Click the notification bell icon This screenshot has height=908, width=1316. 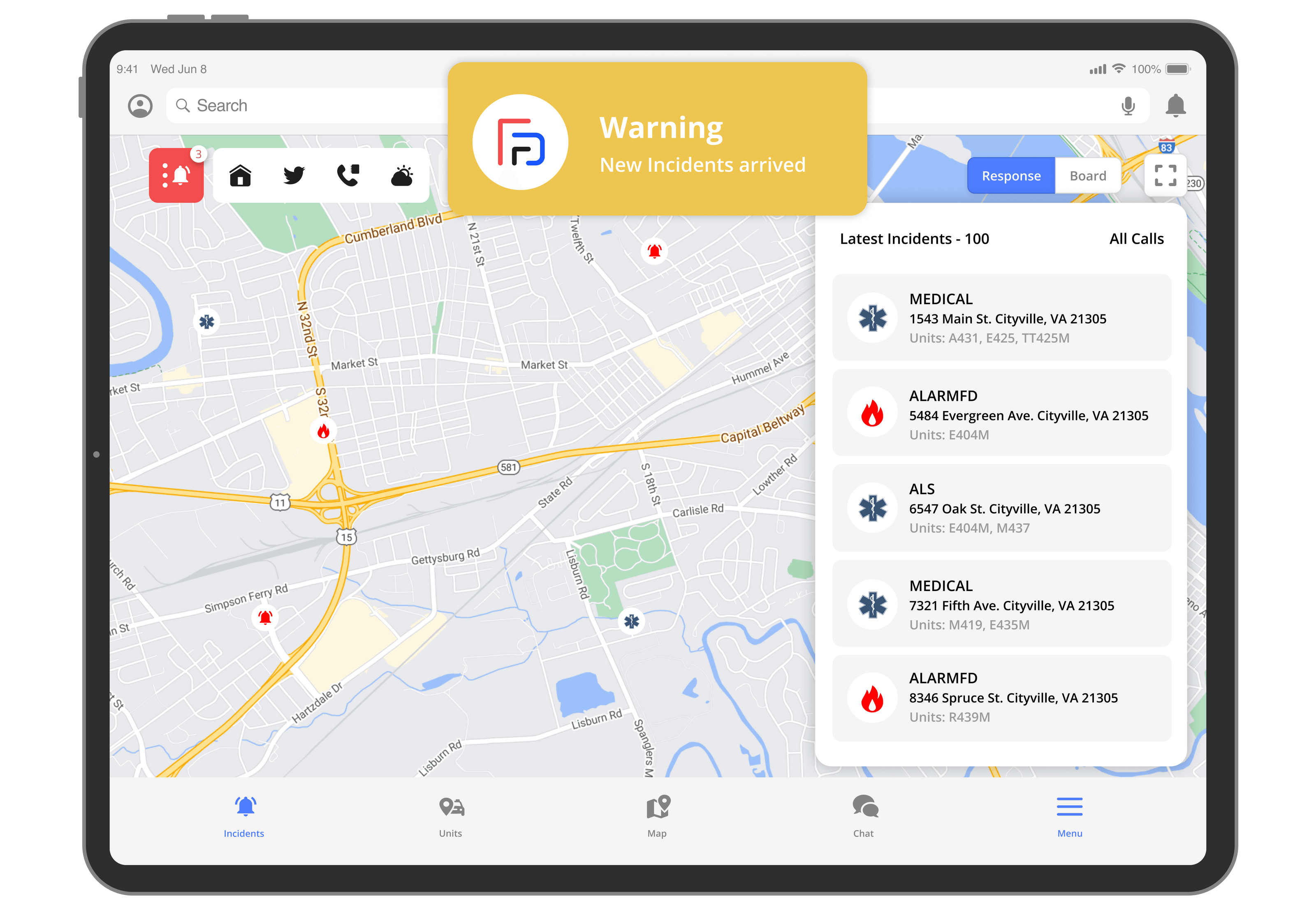(x=1176, y=105)
